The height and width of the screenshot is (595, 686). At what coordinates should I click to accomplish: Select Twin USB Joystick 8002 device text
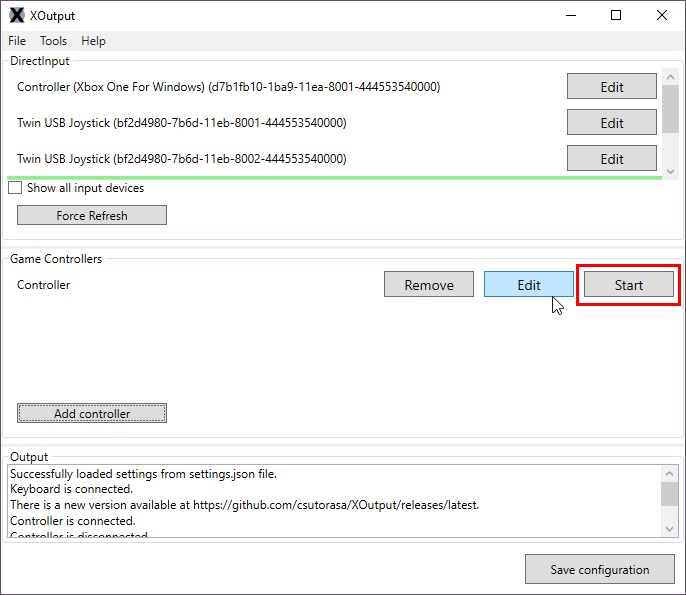182,158
